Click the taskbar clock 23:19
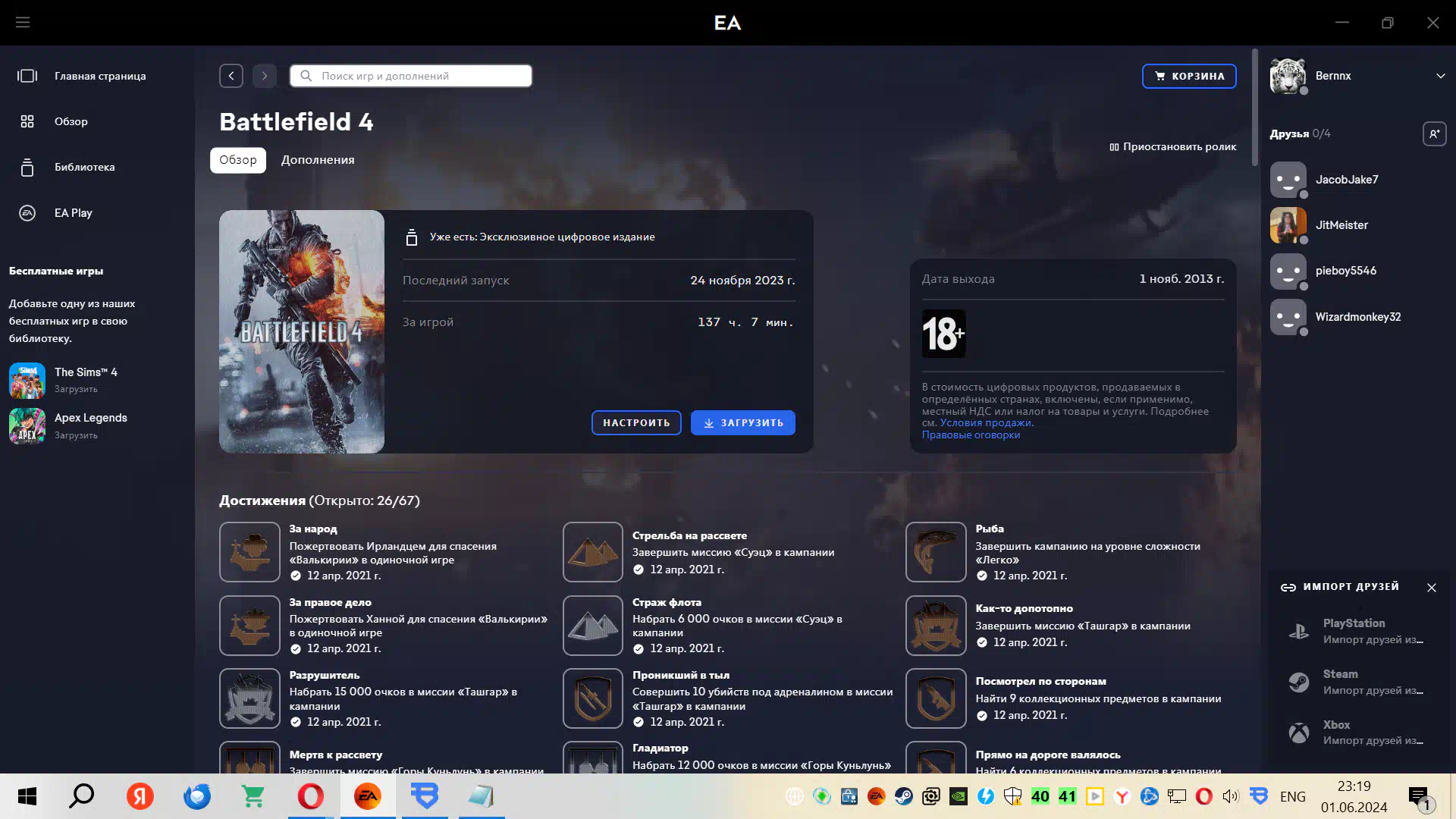The width and height of the screenshot is (1456, 819). coord(1354,786)
